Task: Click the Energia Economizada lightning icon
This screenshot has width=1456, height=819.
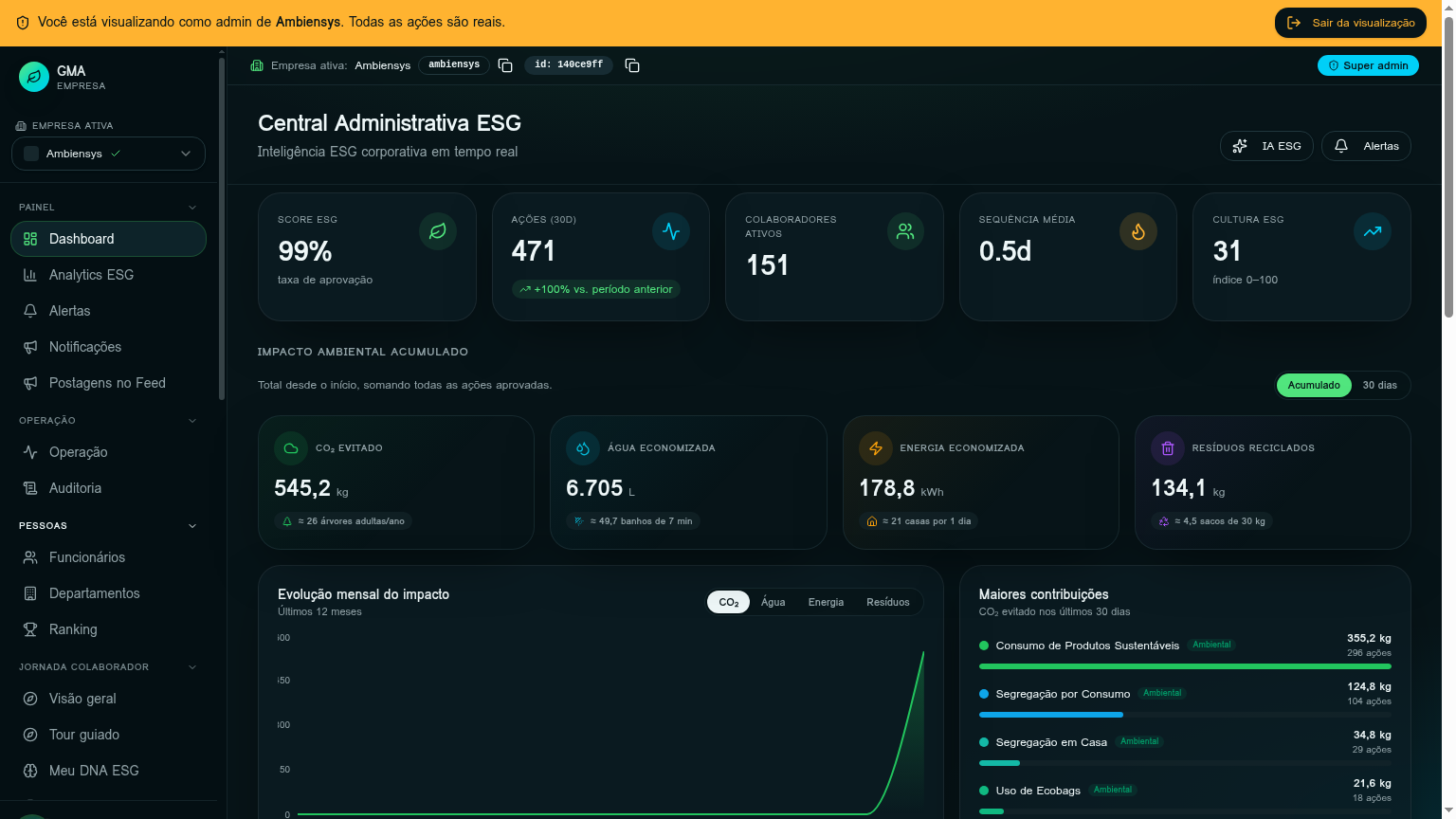Action: [x=876, y=448]
